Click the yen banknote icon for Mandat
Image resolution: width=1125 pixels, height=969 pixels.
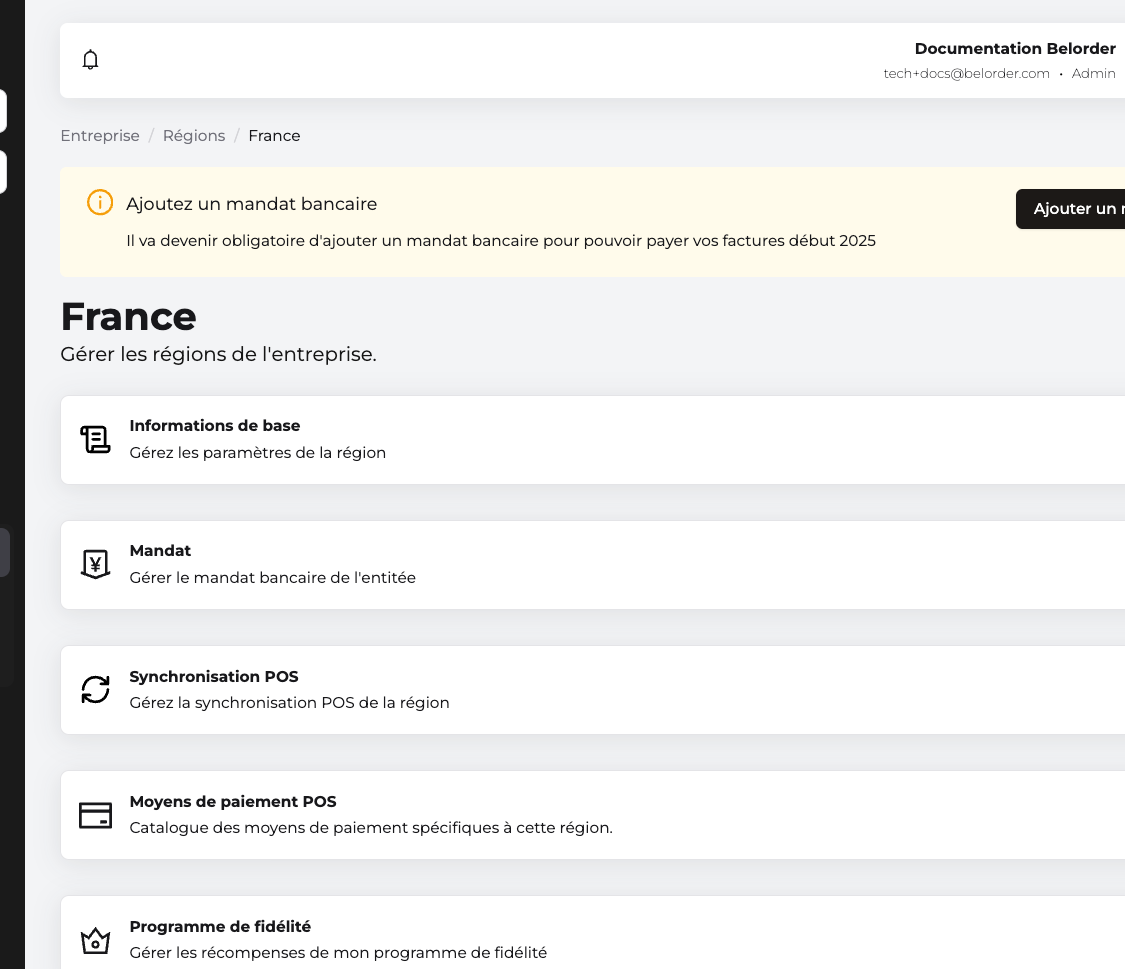95,564
